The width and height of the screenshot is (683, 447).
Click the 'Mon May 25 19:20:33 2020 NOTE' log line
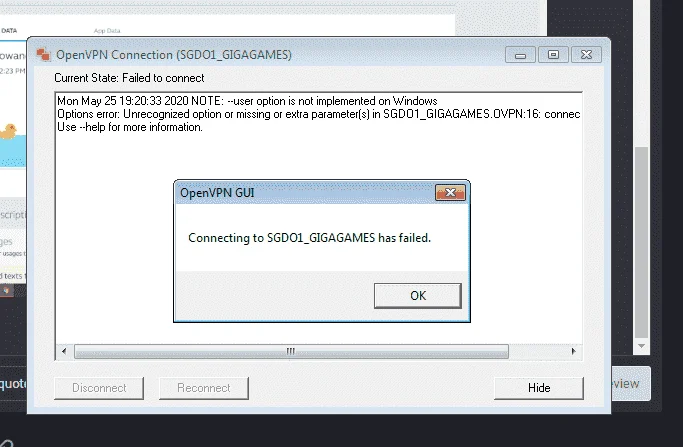247,101
